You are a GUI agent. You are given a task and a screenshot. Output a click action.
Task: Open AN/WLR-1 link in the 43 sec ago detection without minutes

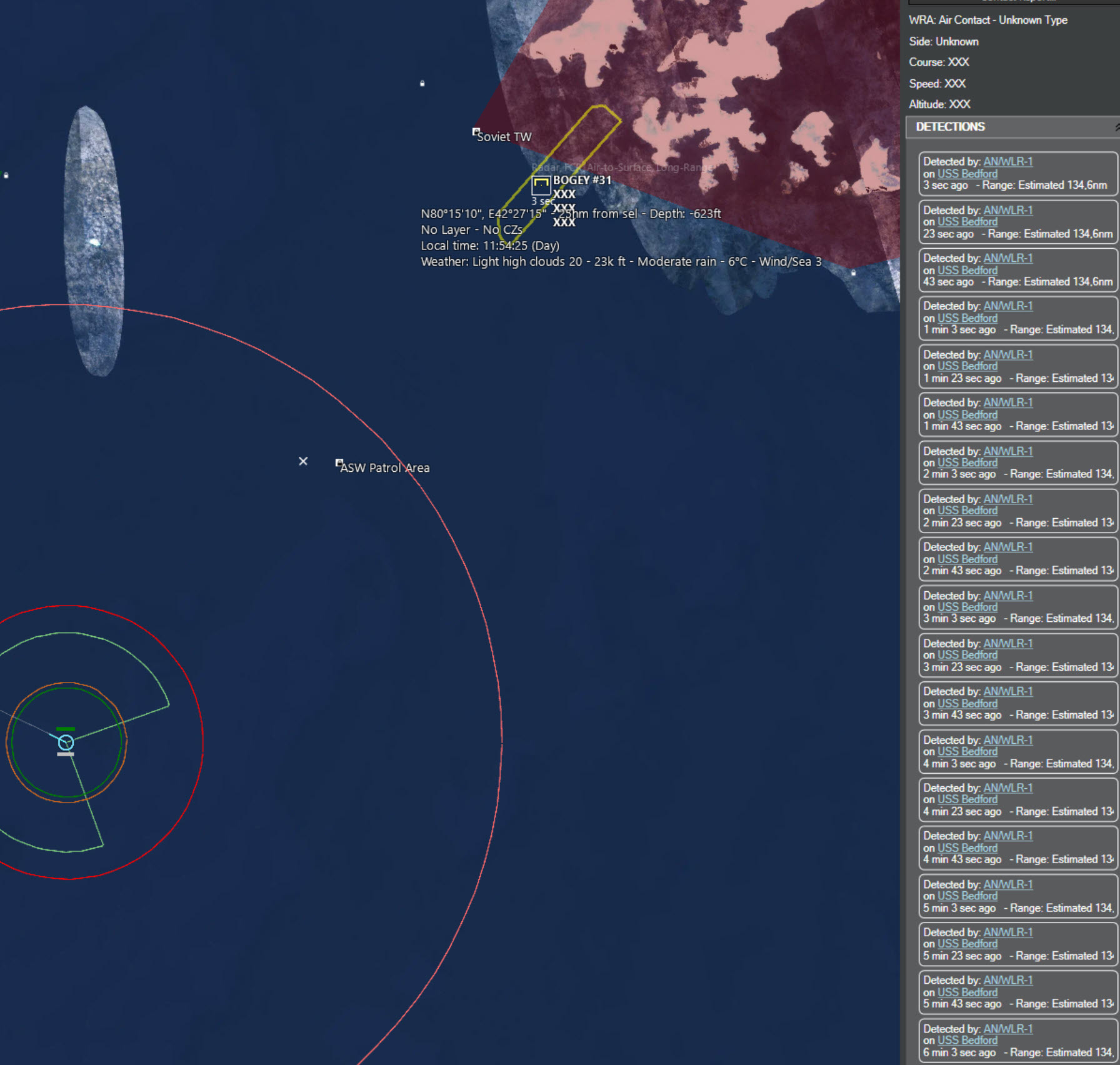tap(1007, 258)
